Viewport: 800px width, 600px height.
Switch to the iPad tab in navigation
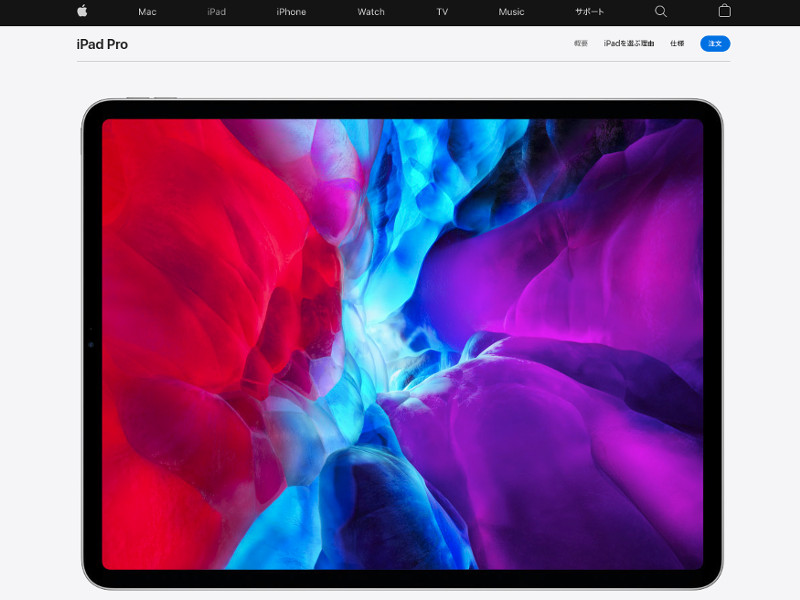coord(216,12)
